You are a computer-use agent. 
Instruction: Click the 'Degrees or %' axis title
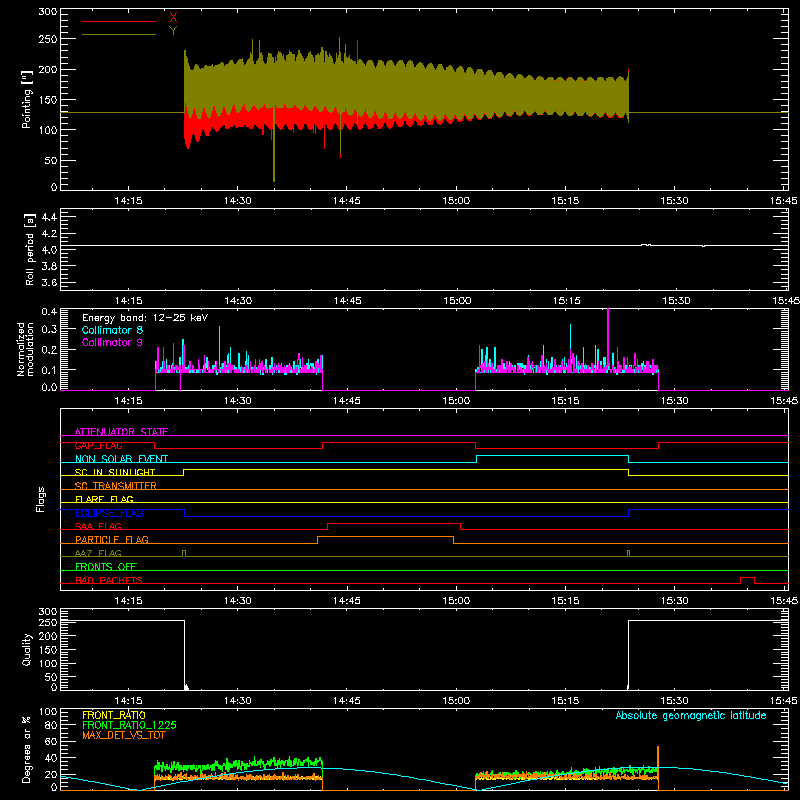(x=27, y=749)
